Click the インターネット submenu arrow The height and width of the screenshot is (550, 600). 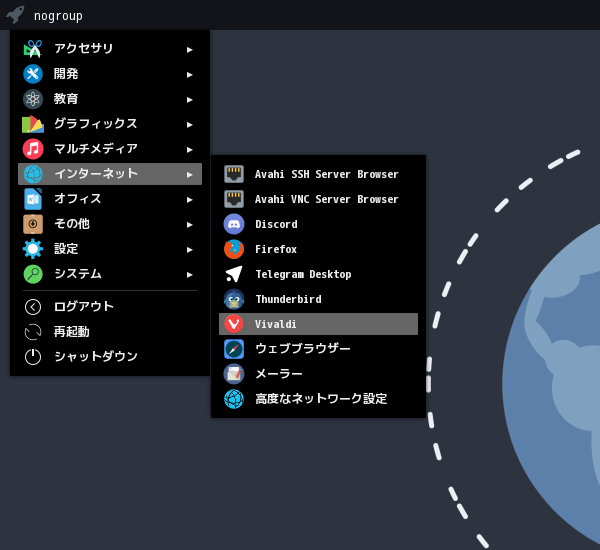click(189, 175)
